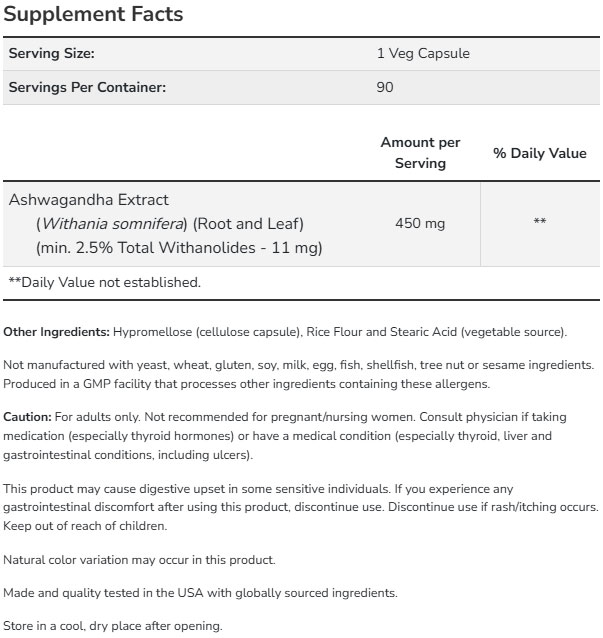Select the Servings Per Container label
Screen dimensions: 603x638
[x=87, y=87]
